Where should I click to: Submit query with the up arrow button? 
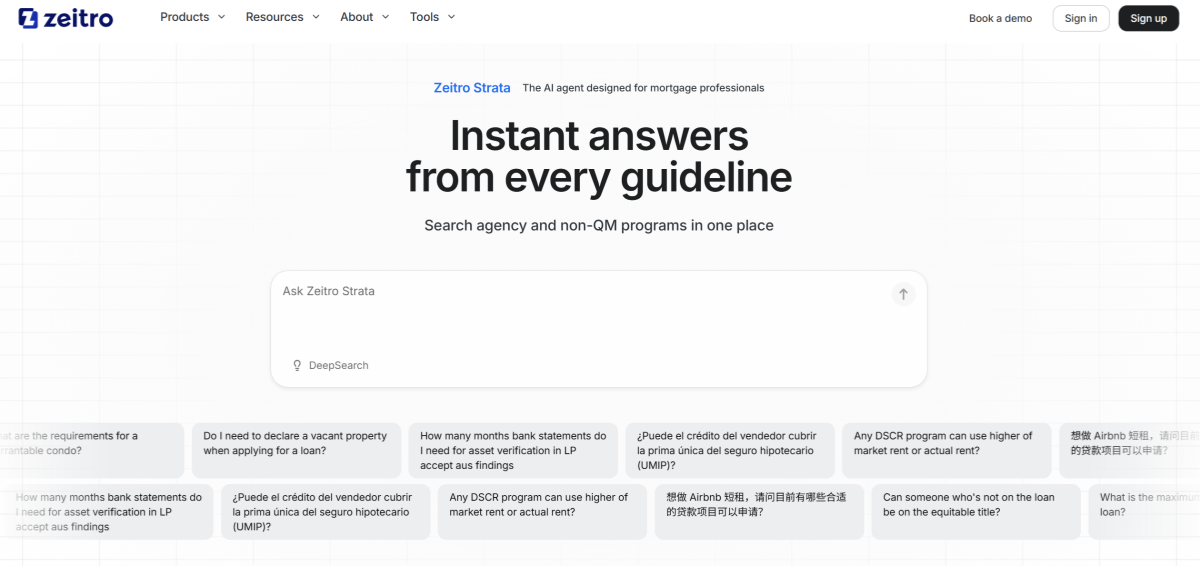coord(903,294)
